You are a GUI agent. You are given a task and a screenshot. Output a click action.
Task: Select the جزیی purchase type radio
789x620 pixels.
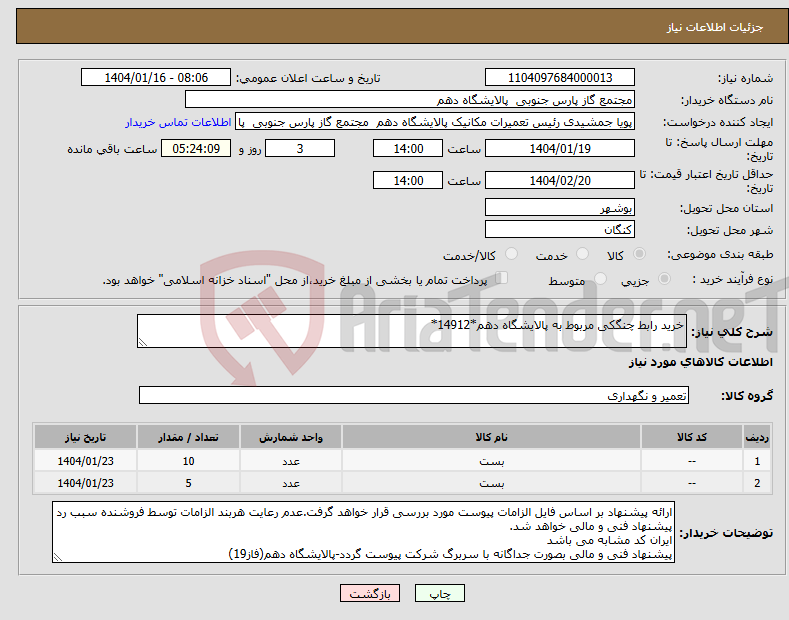coord(664,279)
